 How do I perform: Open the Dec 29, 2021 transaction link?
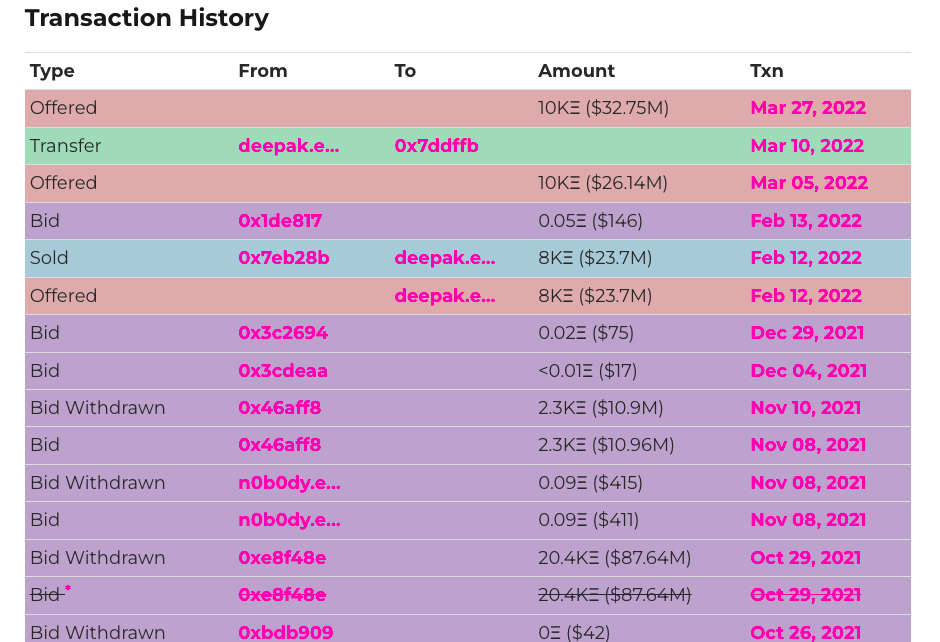tap(807, 333)
